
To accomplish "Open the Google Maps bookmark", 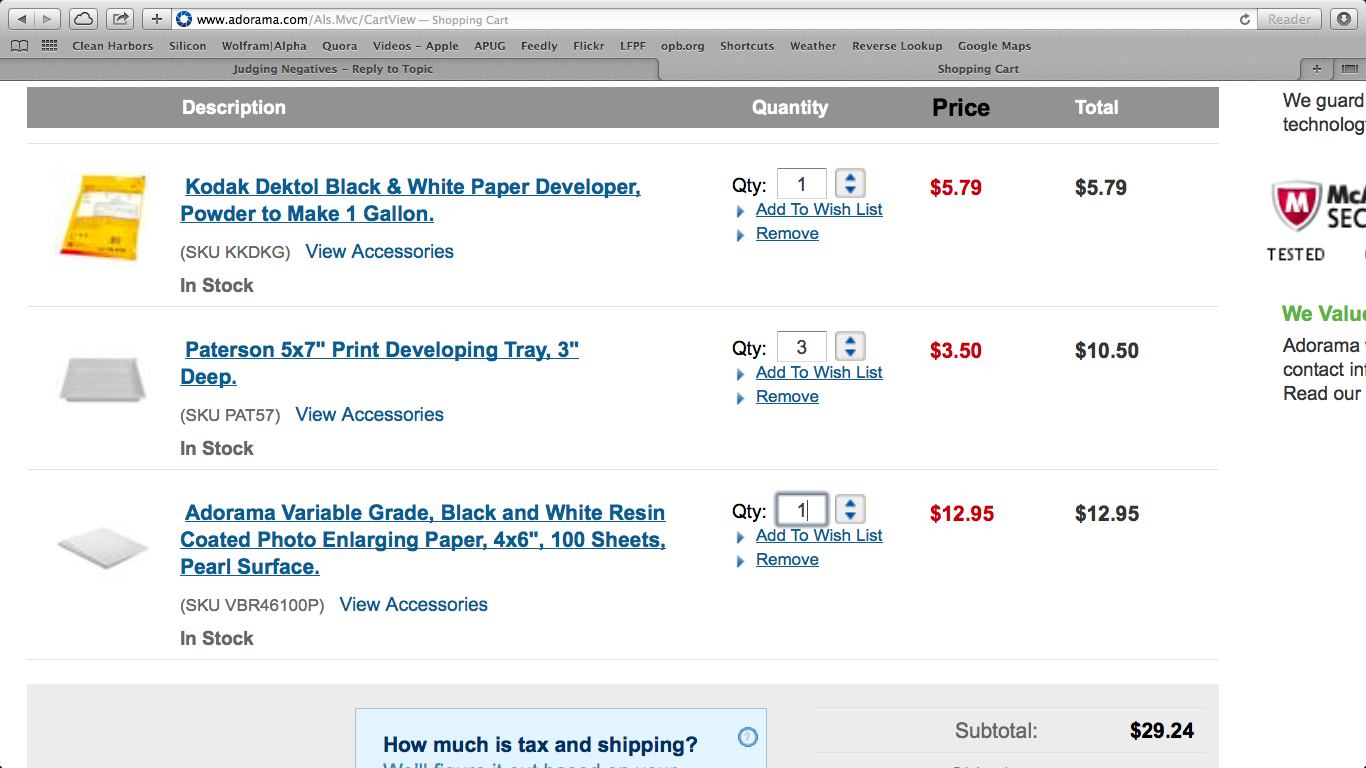I will pyautogui.click(x=994, y=46).
